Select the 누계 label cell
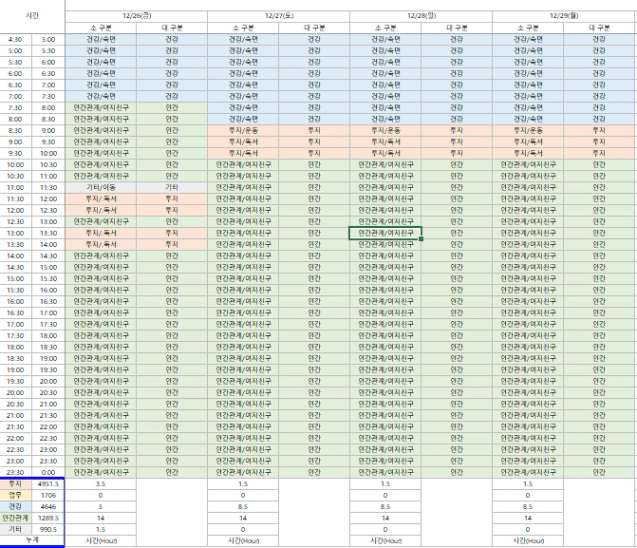The height and width of the screenshot is (548, 637). pyautogui.click(x=33, y=540)
